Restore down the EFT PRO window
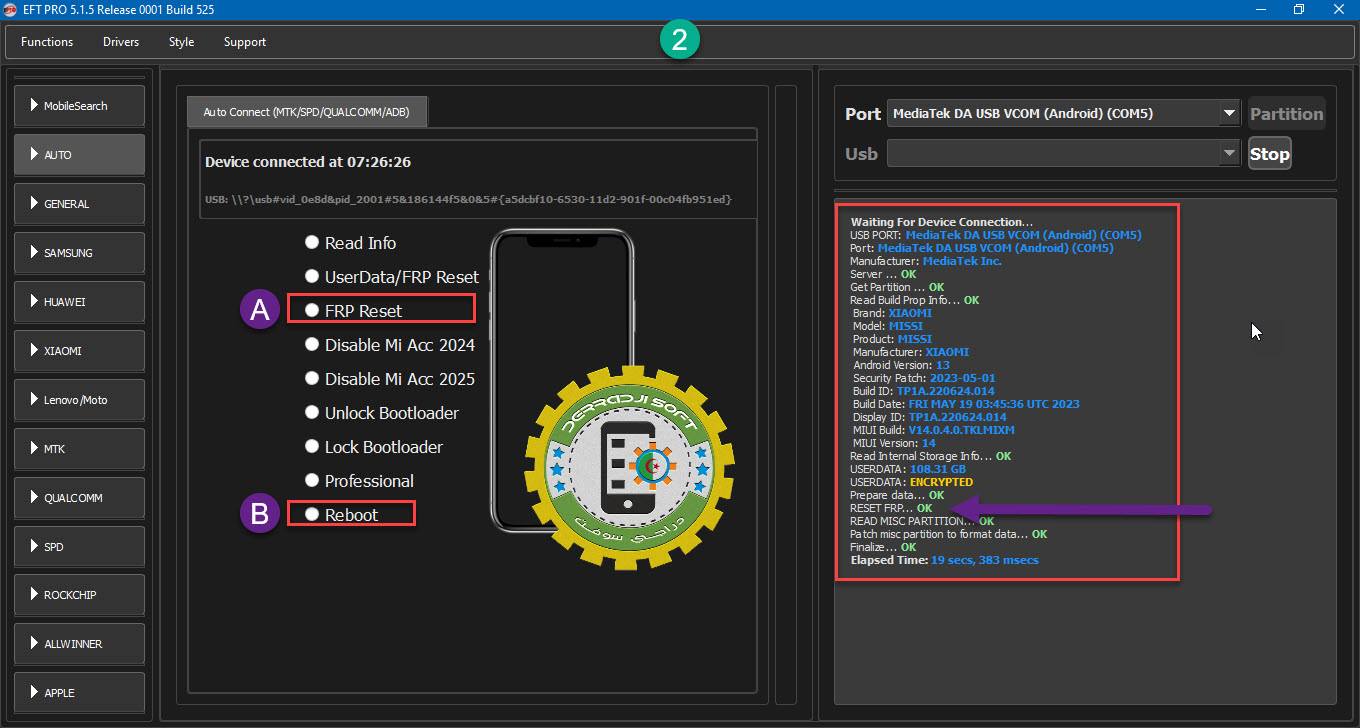 [x=1298, y=10]
